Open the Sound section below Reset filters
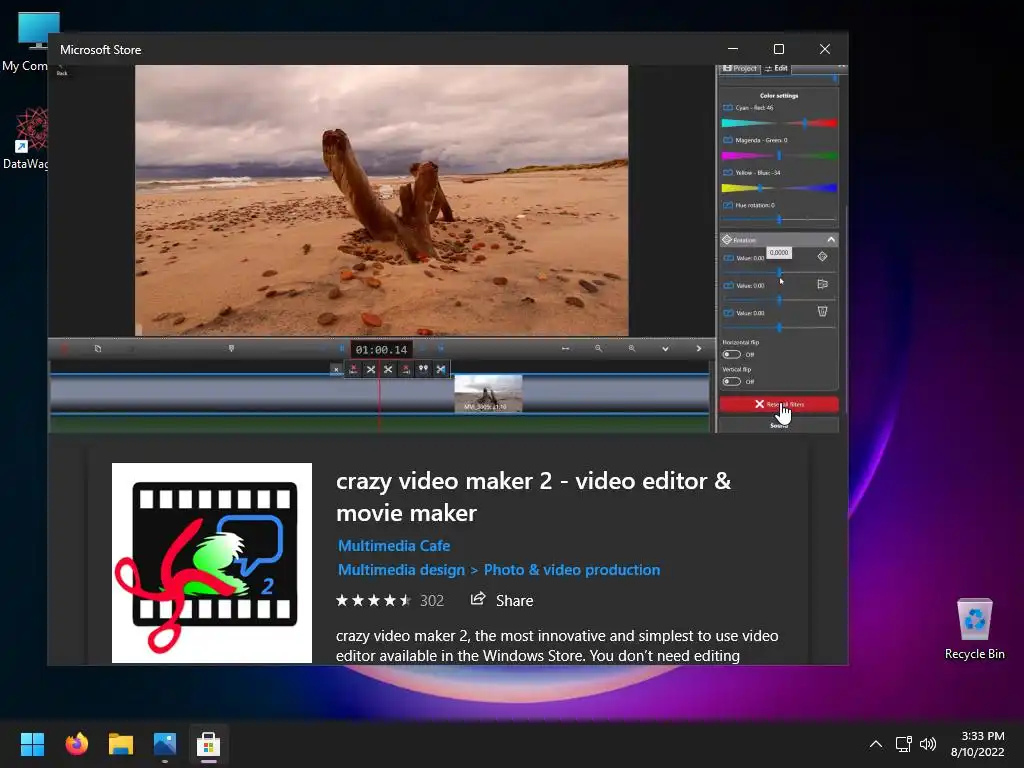The width and height of the screenshot is (1024, 768). click(779, 425)
